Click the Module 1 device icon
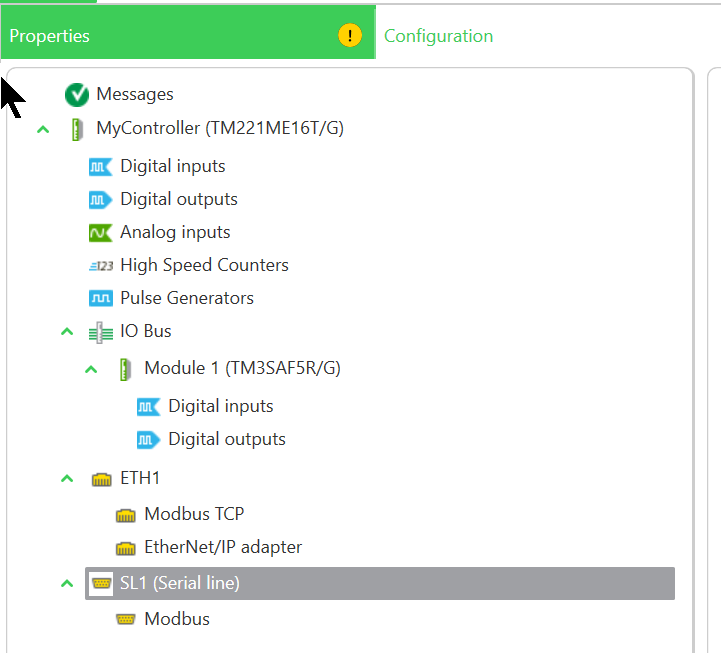721x653 pixels. tap(125, 369)
